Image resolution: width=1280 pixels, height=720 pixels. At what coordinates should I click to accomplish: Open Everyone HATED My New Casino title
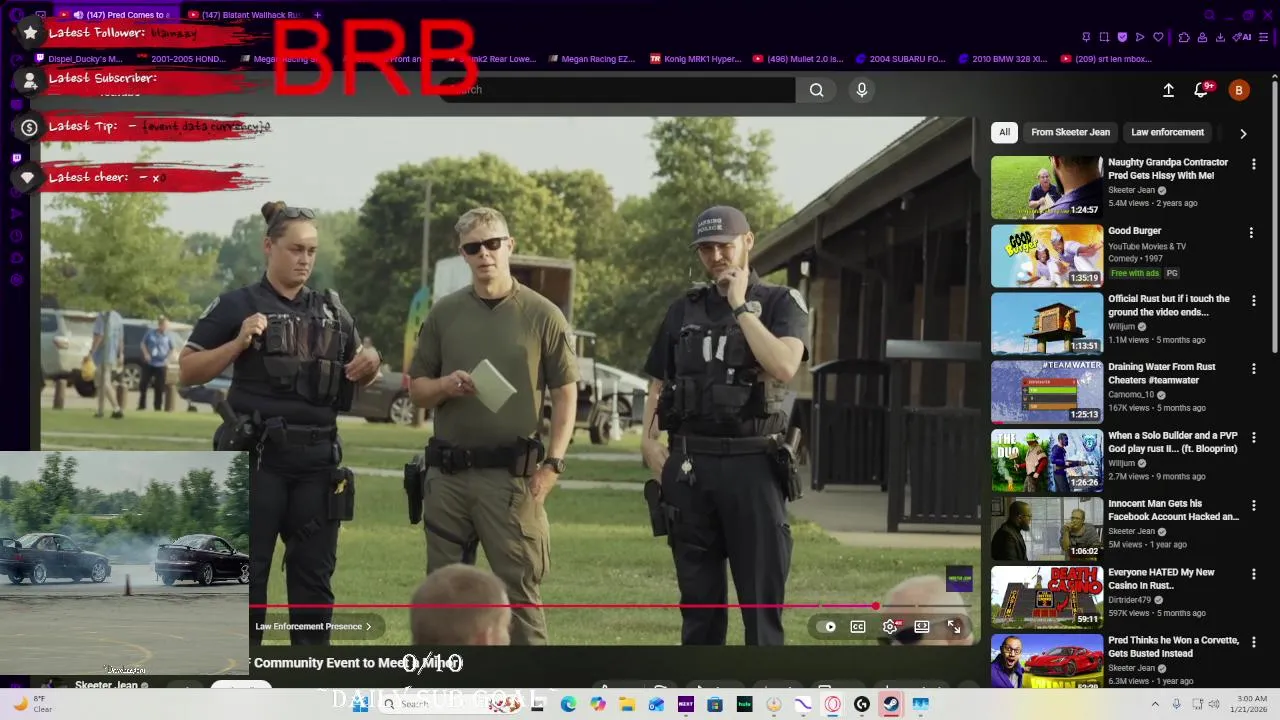pos(1161,579)
